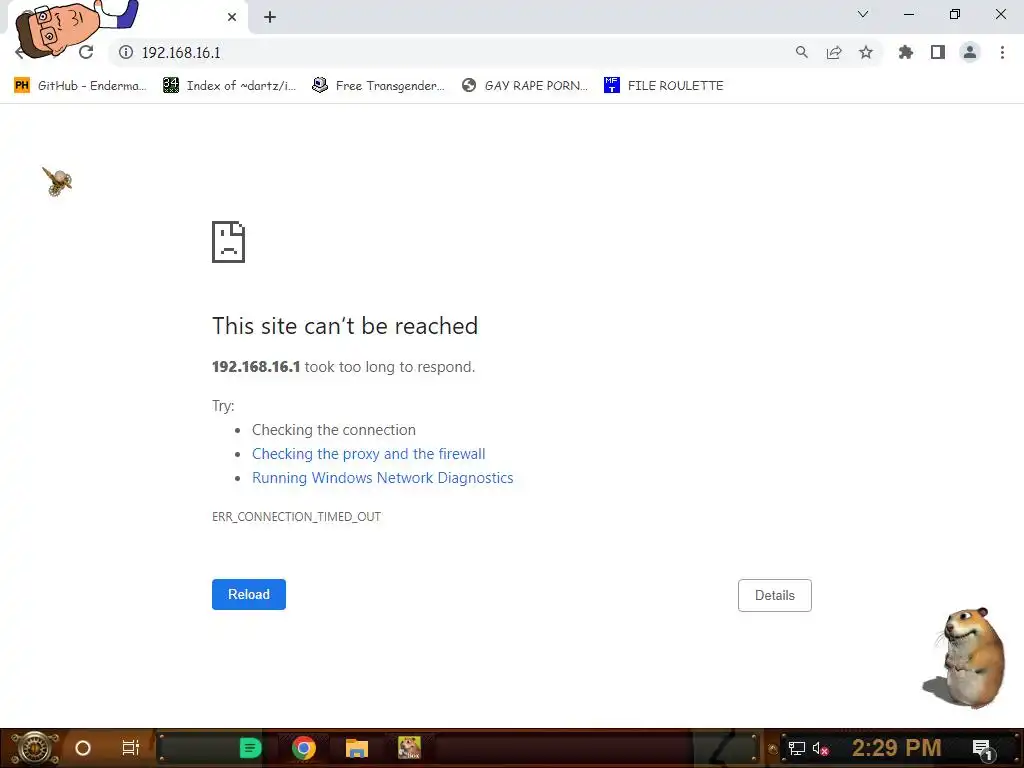The height and width of the screenshot is (768, 1024).
Task: Open taskbar clock showing 2:29 PM
Action: pyautogui.click(x=897, y=748)
